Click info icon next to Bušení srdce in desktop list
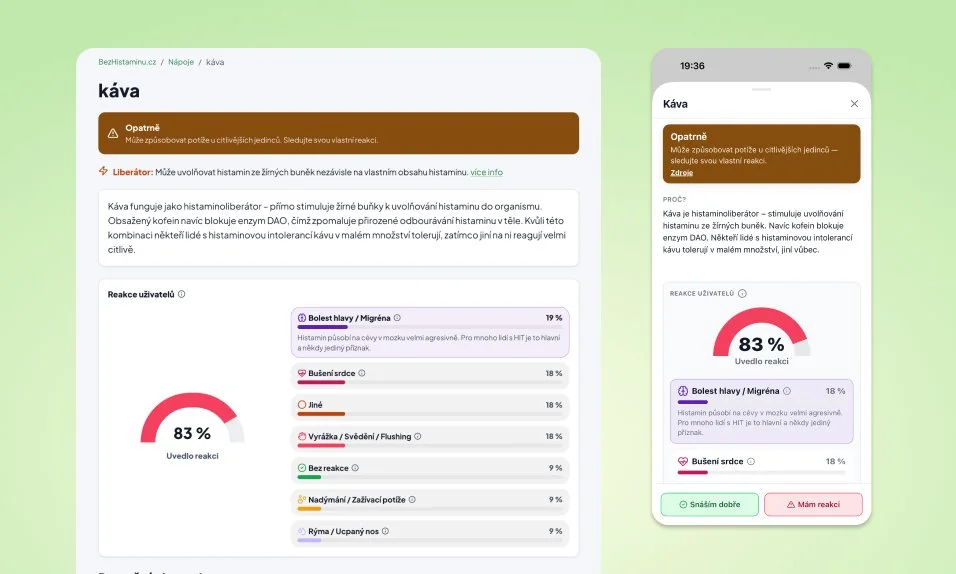This screenshot has width=956, height=574. (362, 373)
